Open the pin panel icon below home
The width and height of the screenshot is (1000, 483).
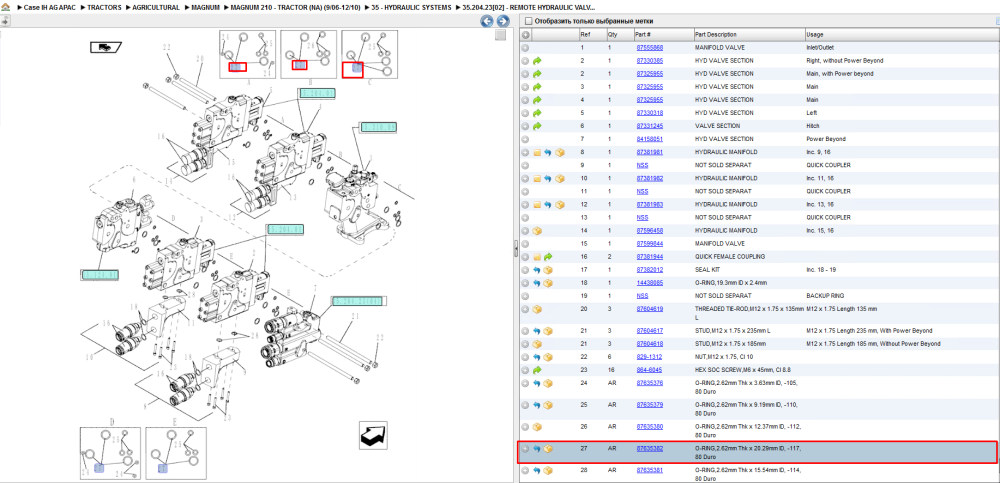5,21
